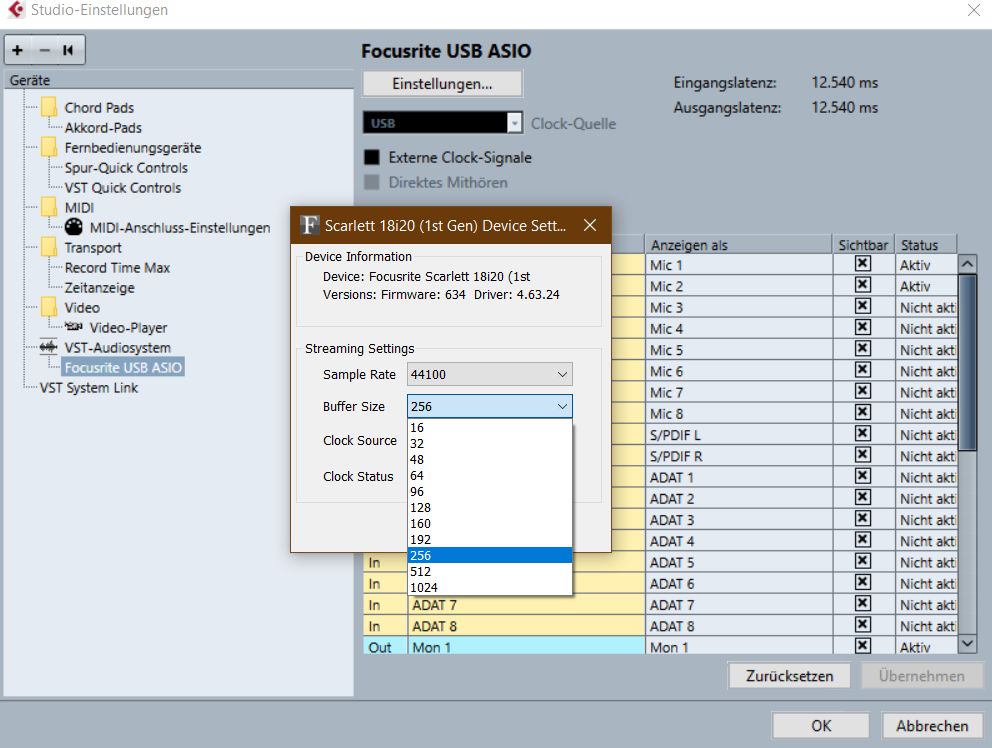Click the ADAT 7 port name cell
Viewport: 992px width, 748px height.
tap(526, 605)
